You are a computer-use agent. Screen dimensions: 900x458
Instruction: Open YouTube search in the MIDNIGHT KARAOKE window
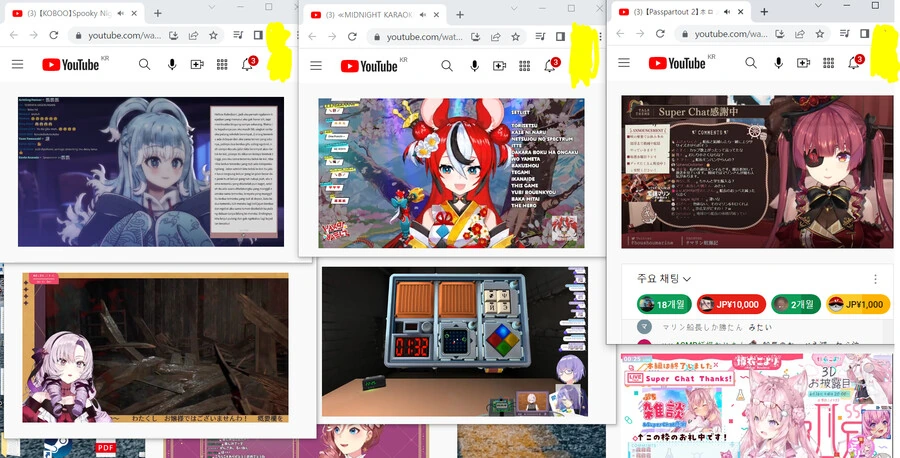(x=447, y=66)
